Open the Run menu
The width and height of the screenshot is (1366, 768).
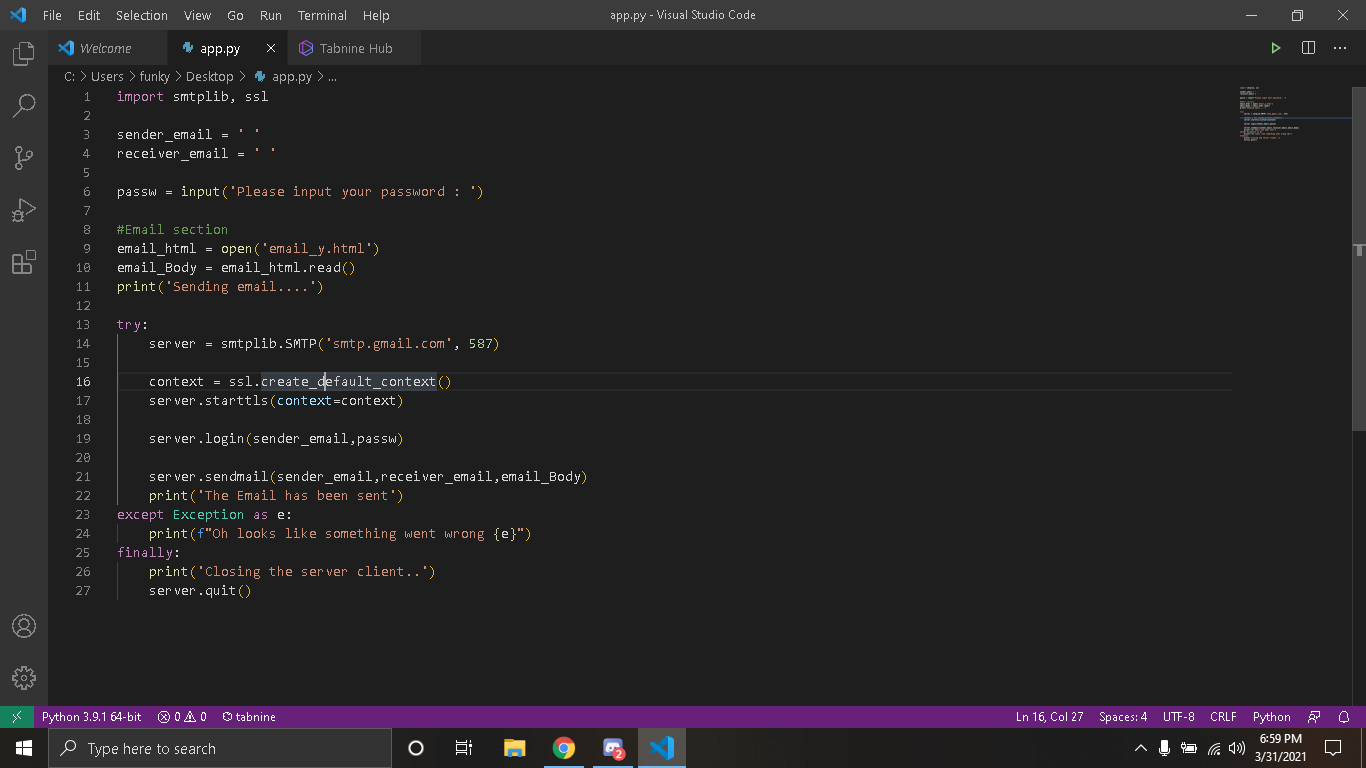(x=270, y=15)
